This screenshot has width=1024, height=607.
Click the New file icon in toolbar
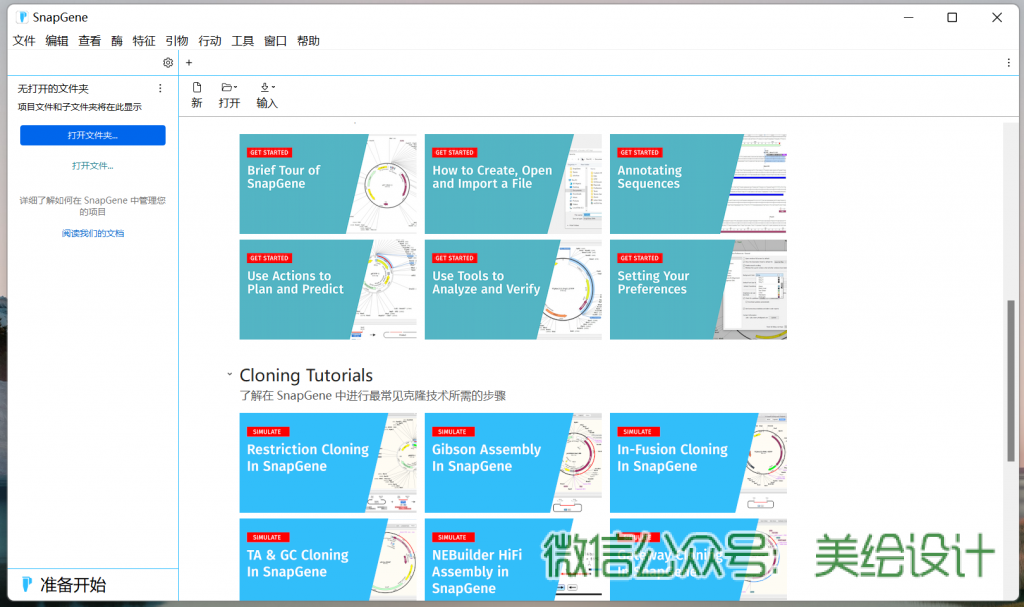[197, 88]
